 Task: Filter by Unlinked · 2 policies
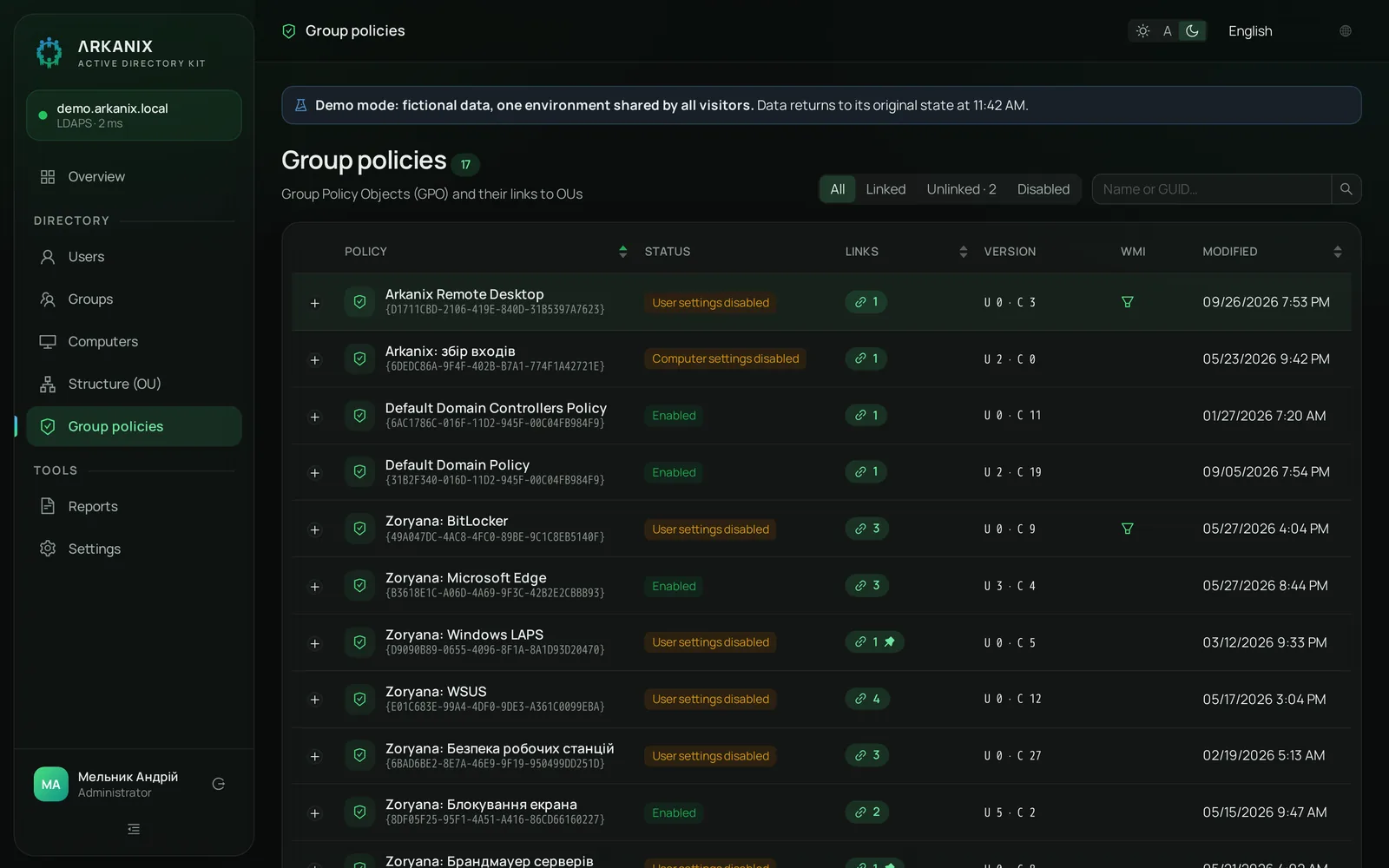961,189
